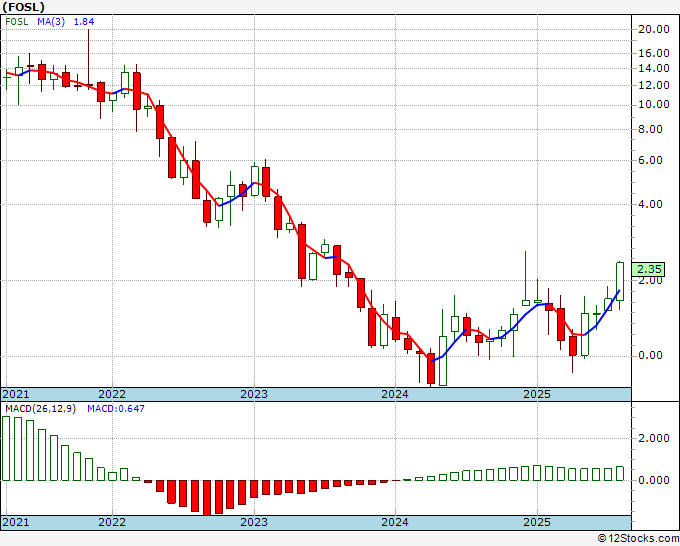This screenshot has height=546, width=680.
Task: Click the MACD(26,12,9) indicator label
Action: pyautogui.click(x=40, y=409)
